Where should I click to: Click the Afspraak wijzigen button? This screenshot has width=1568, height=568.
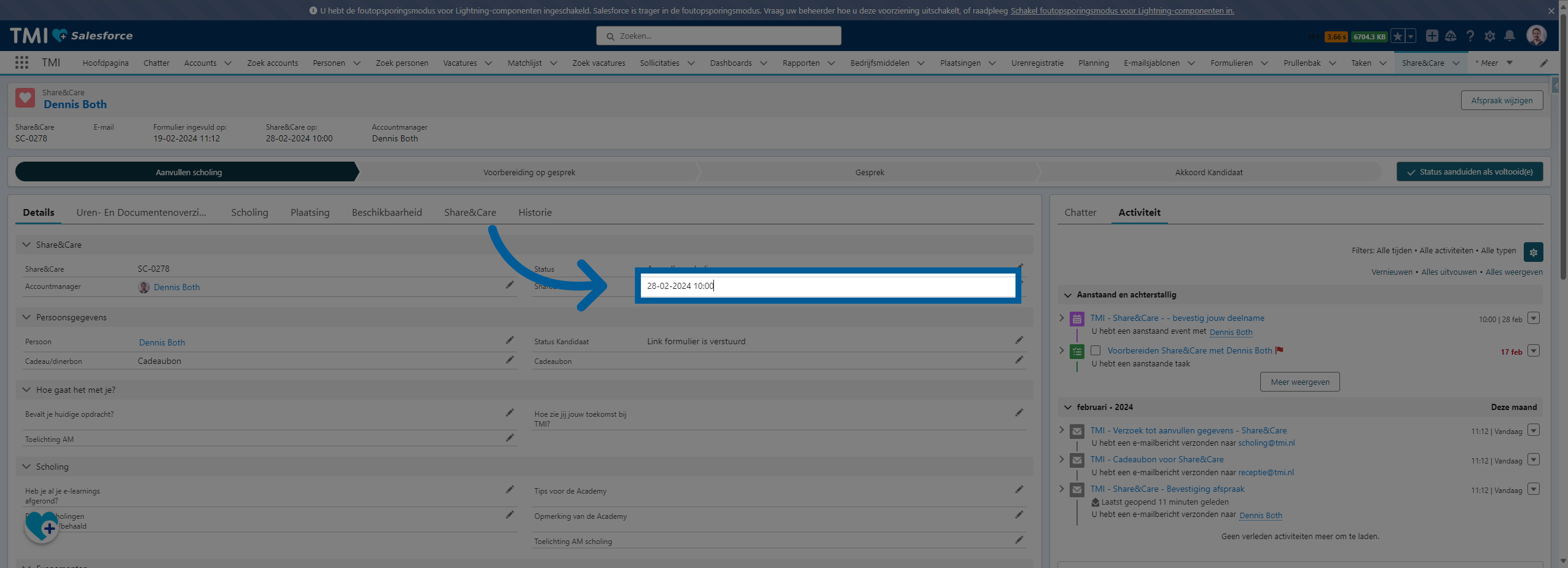point(1501,101)
